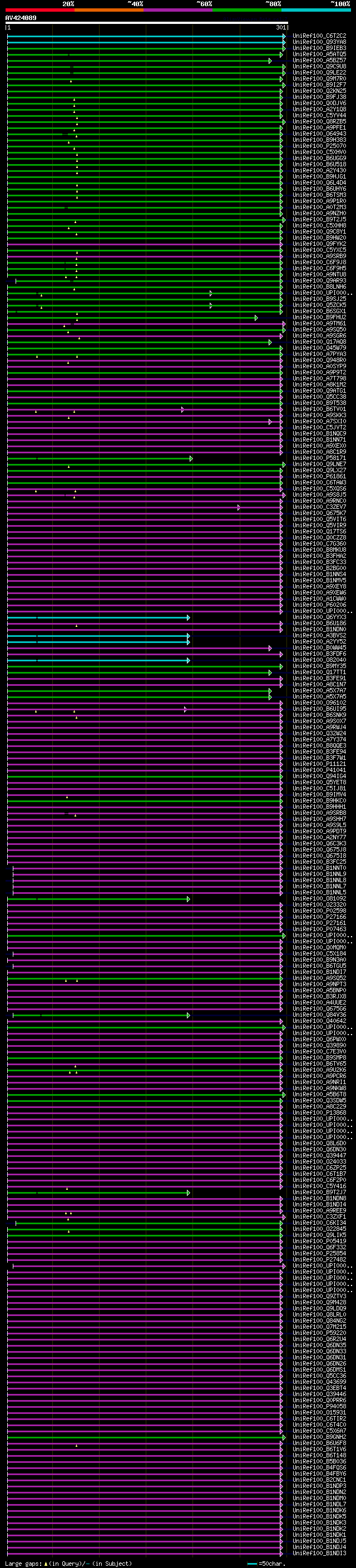Click hit label UniRef100_C3ZEV7
The height and width of the screenshot is (1568, 356).
pos(319,507)
